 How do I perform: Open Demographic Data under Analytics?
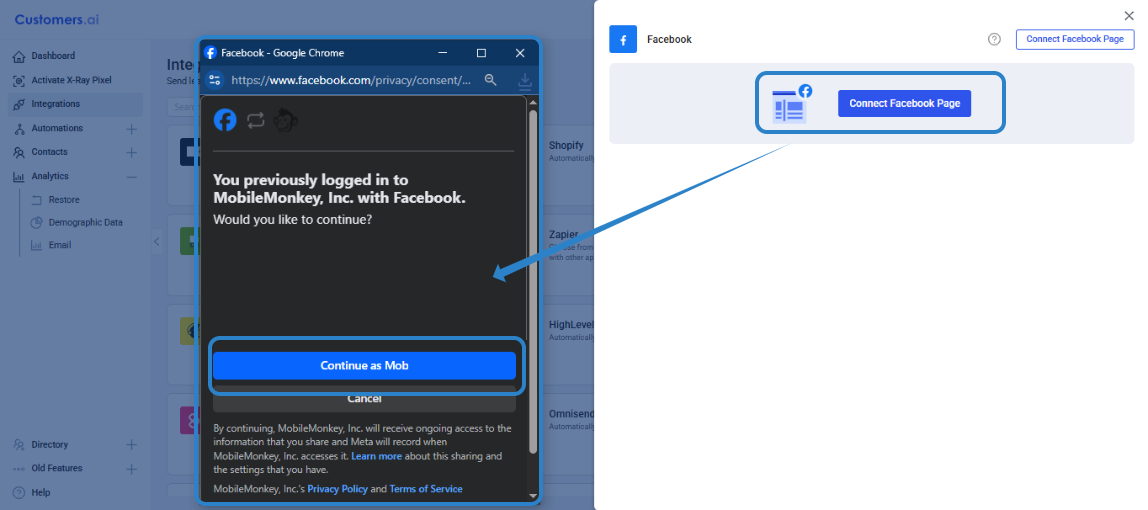(x=85, y=222)
